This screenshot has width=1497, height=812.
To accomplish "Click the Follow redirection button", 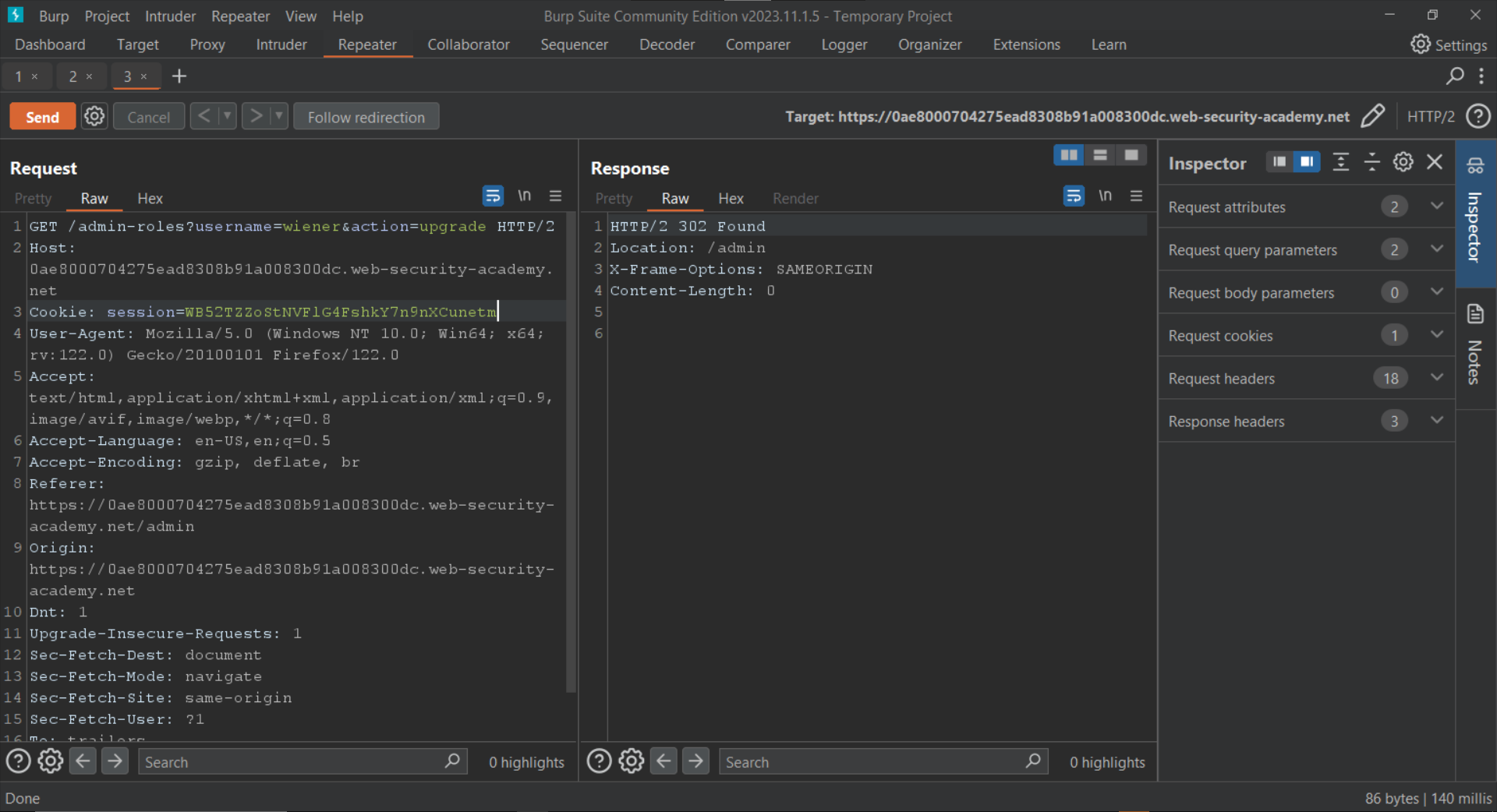I will (x=366, y=117).
